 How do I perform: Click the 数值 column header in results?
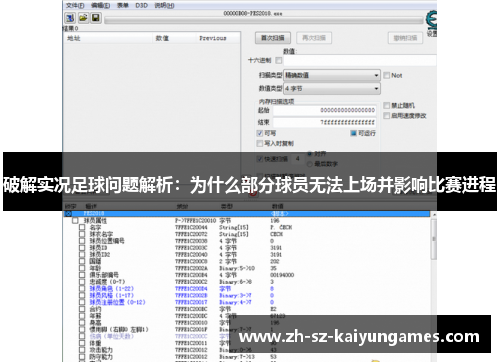[175, 38]
